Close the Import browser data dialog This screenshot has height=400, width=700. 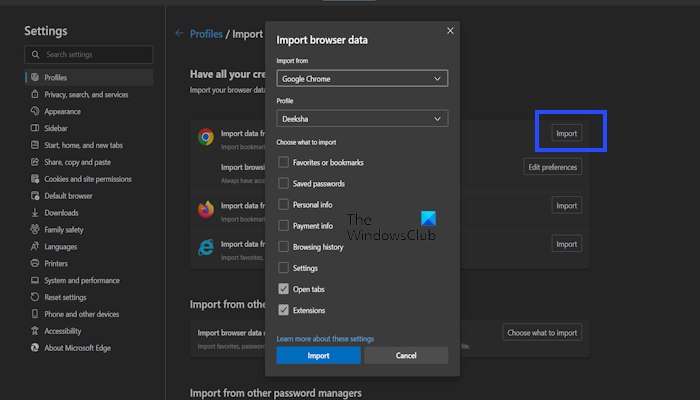450,31
